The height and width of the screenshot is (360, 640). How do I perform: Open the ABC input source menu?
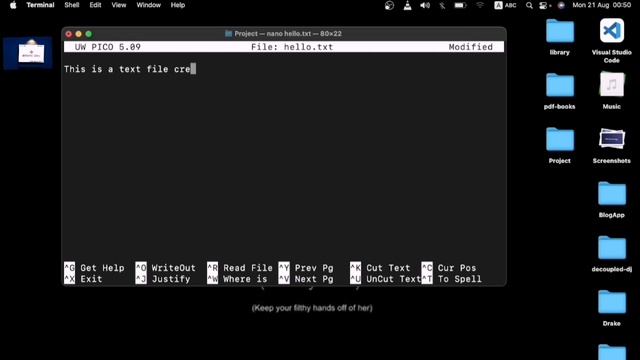[x=505, y=5]
